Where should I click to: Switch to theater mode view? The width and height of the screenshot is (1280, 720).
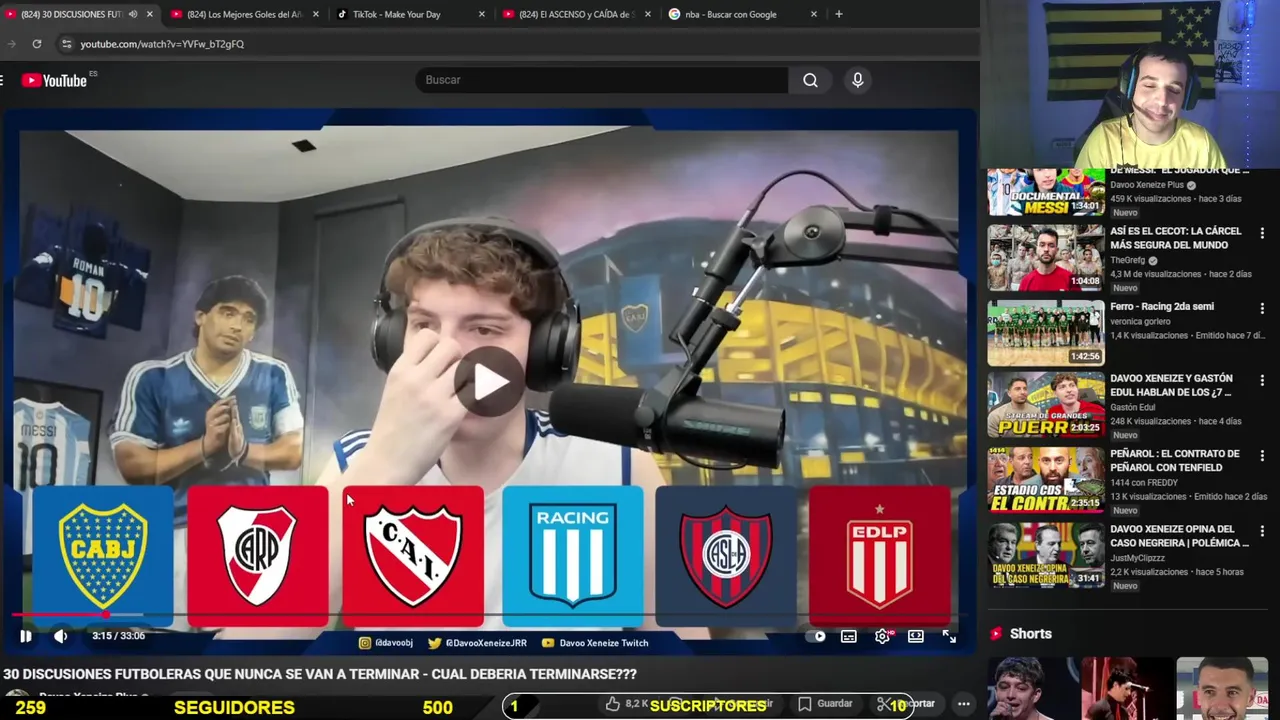point(915,636)
